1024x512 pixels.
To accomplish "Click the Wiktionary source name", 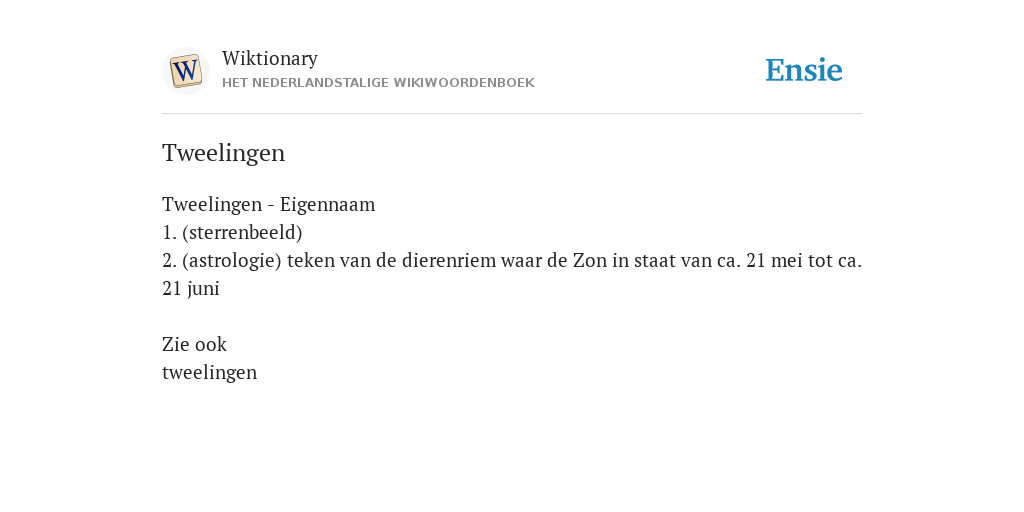I will point(270,58).
